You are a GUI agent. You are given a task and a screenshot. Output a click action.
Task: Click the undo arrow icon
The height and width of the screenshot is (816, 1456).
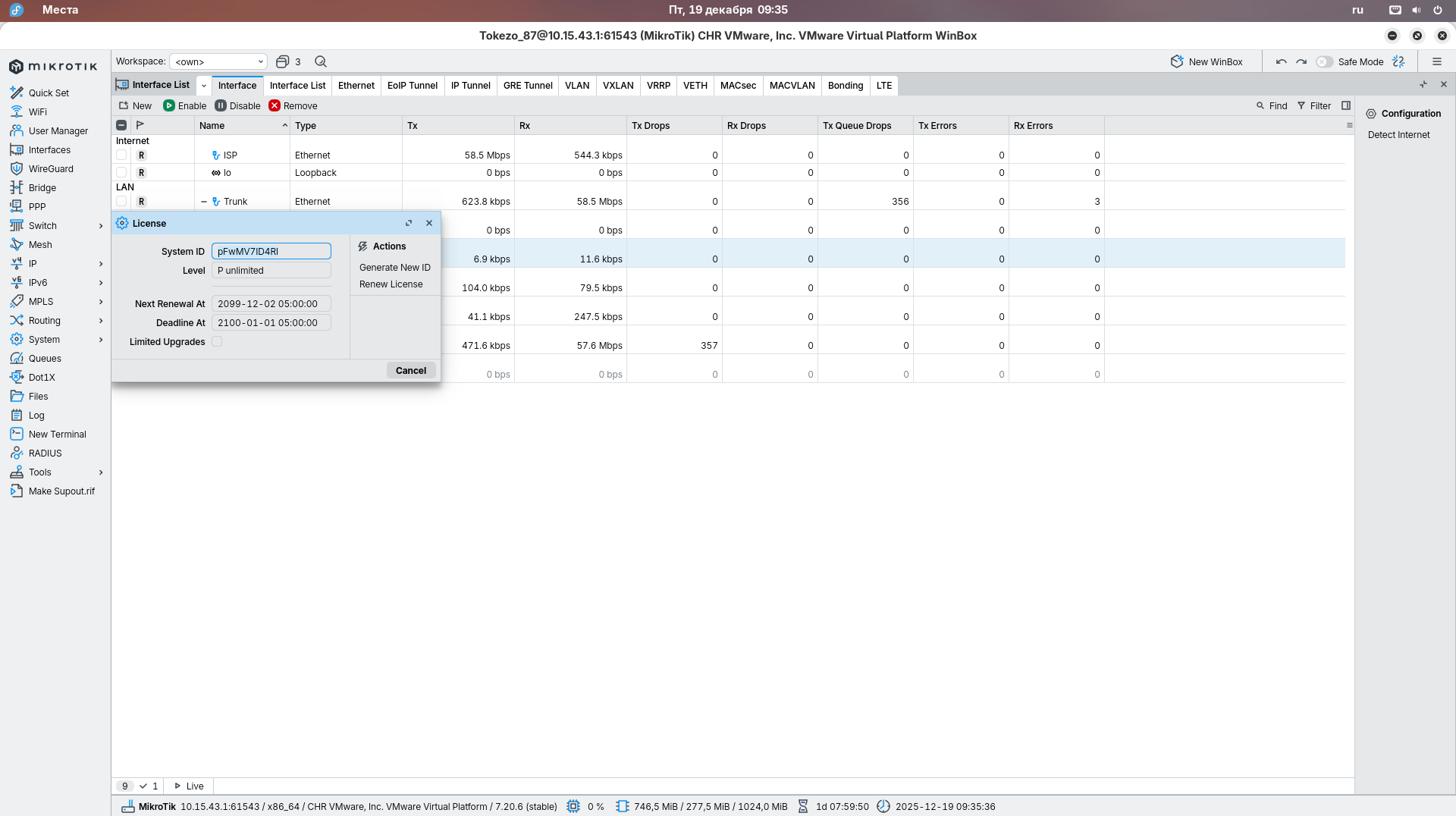(1281, 61)
